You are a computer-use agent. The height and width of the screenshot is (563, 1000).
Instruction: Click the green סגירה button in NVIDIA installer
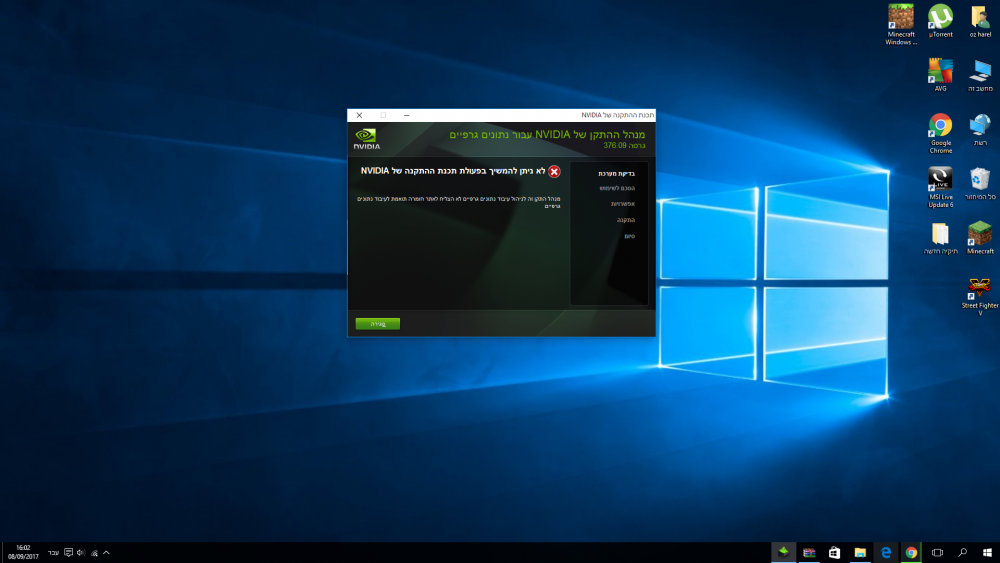pyautogui.click(x=378, y=324)
